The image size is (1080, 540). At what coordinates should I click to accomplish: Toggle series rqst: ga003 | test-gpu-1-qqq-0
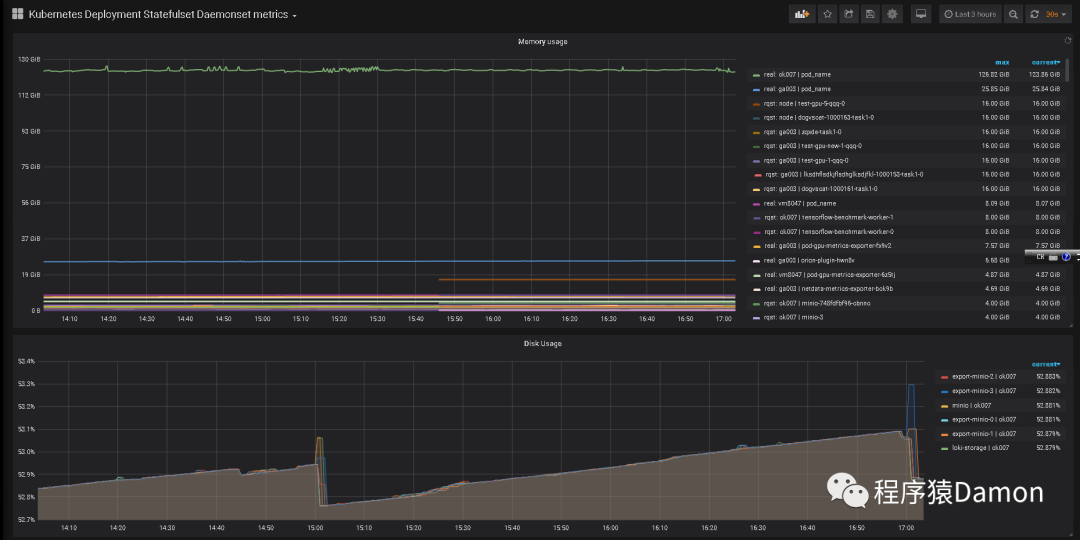pos(806,160)
